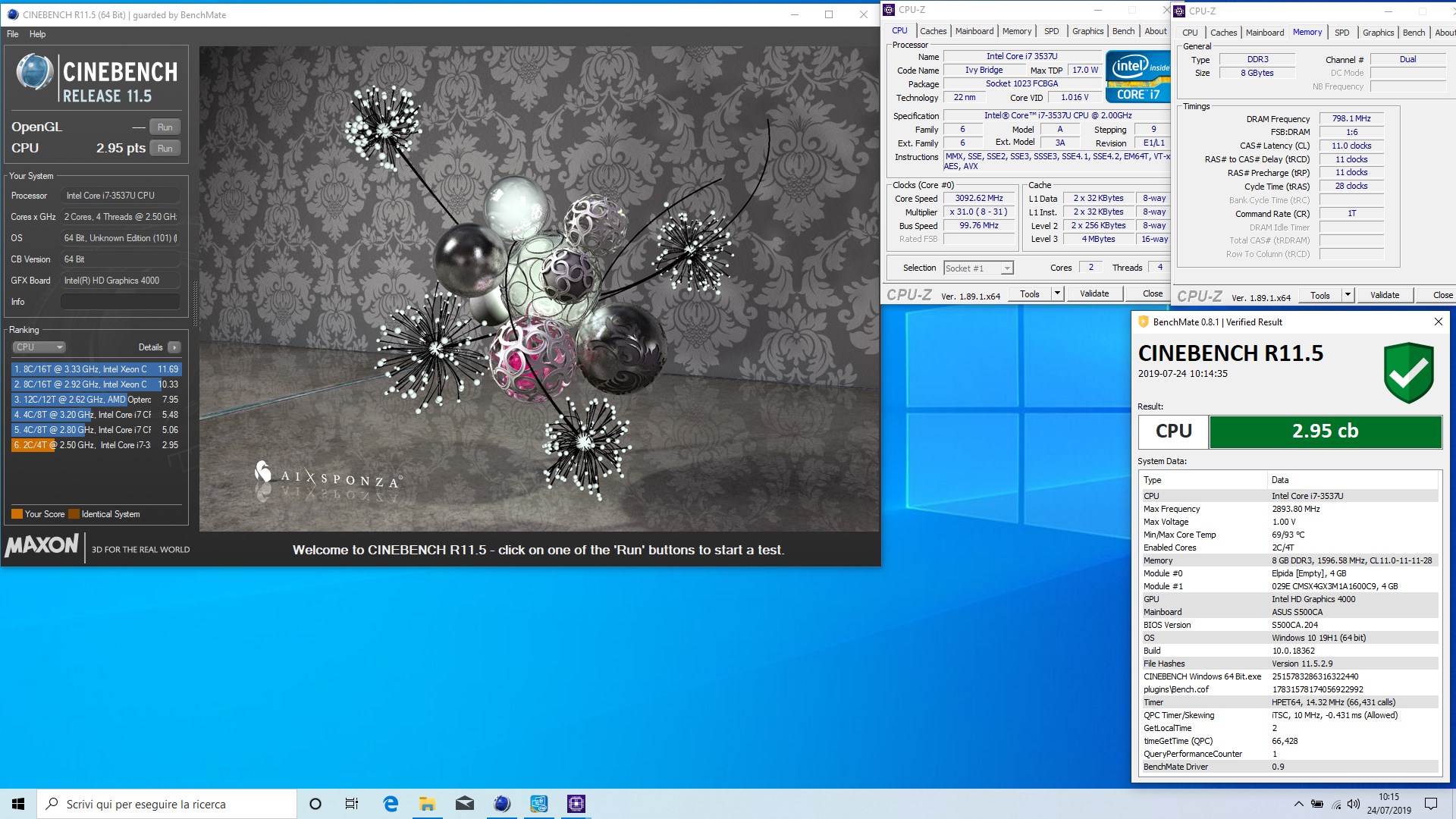This screenshot has width=1456, height=819.
Task: Open the File menu in Cinebench
Action: pyautogui.click(x=13, y=34)
